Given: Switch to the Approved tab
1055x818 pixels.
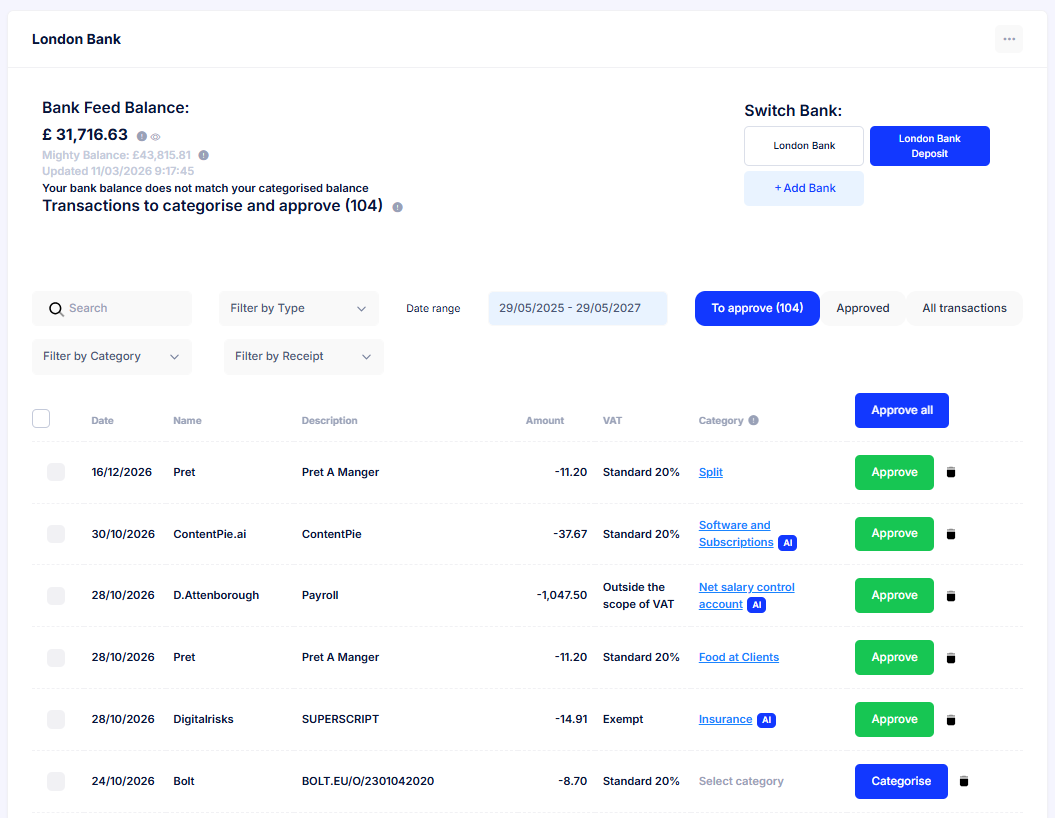Looking at the screenshot, I should click(x=863, y=309).
